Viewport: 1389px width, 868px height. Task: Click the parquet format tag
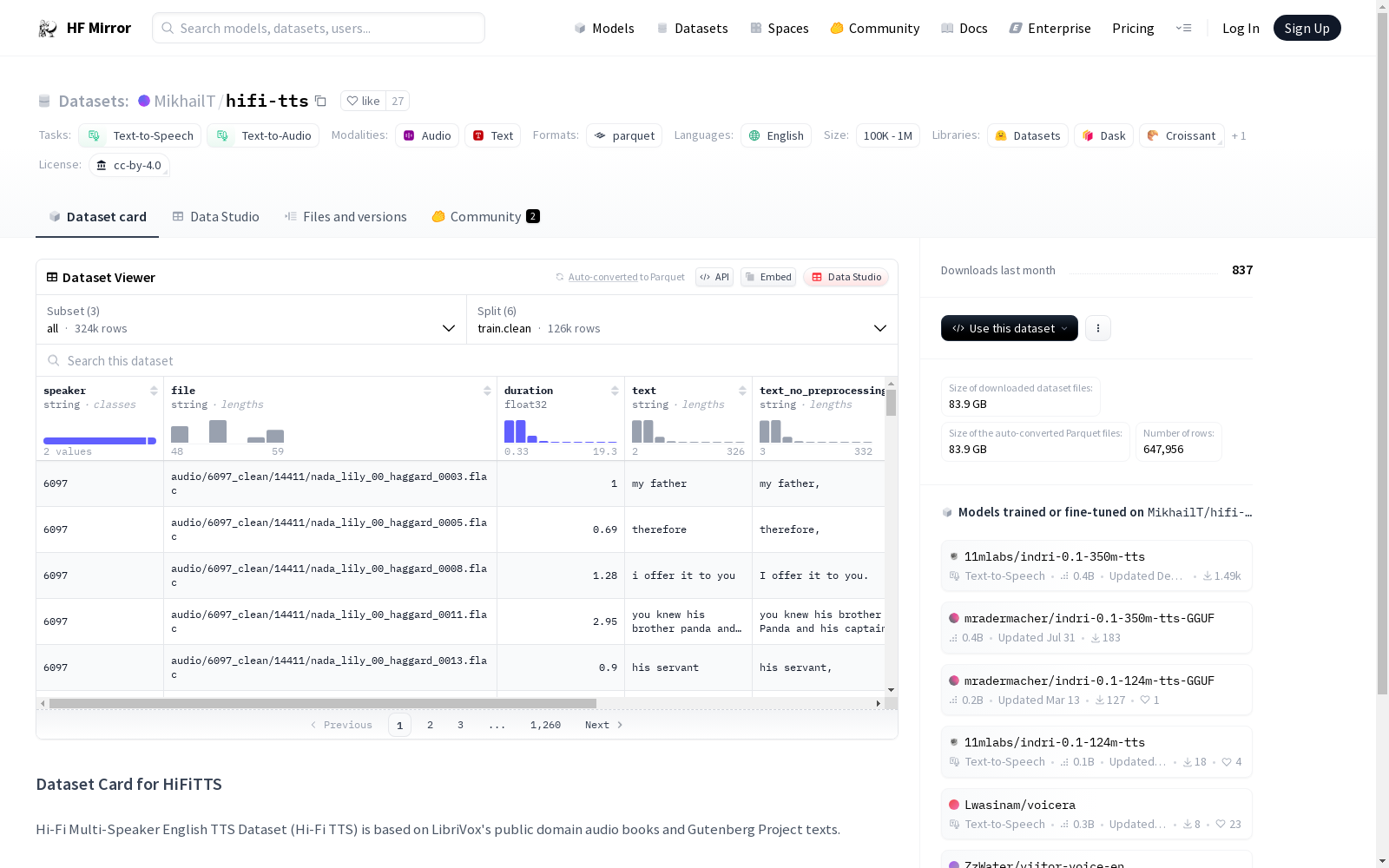624,135
